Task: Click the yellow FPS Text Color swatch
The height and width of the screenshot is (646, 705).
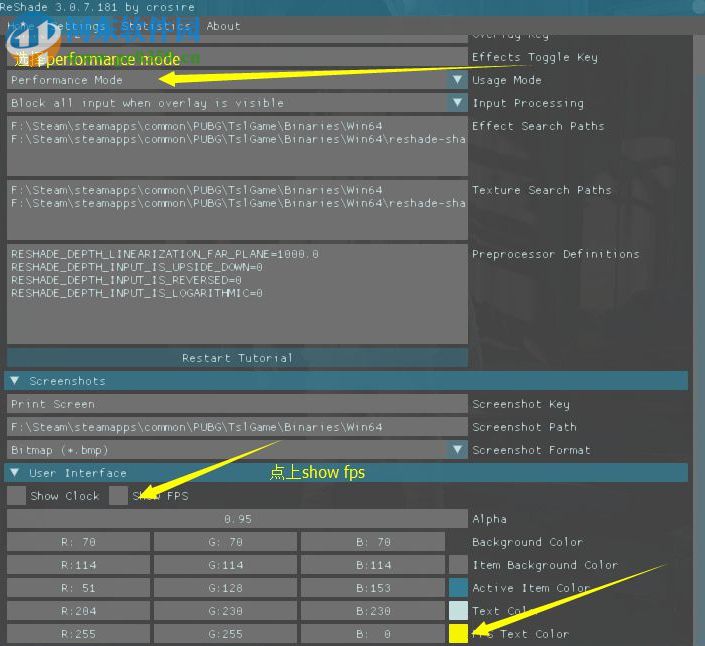Action: tap(458, 633)
